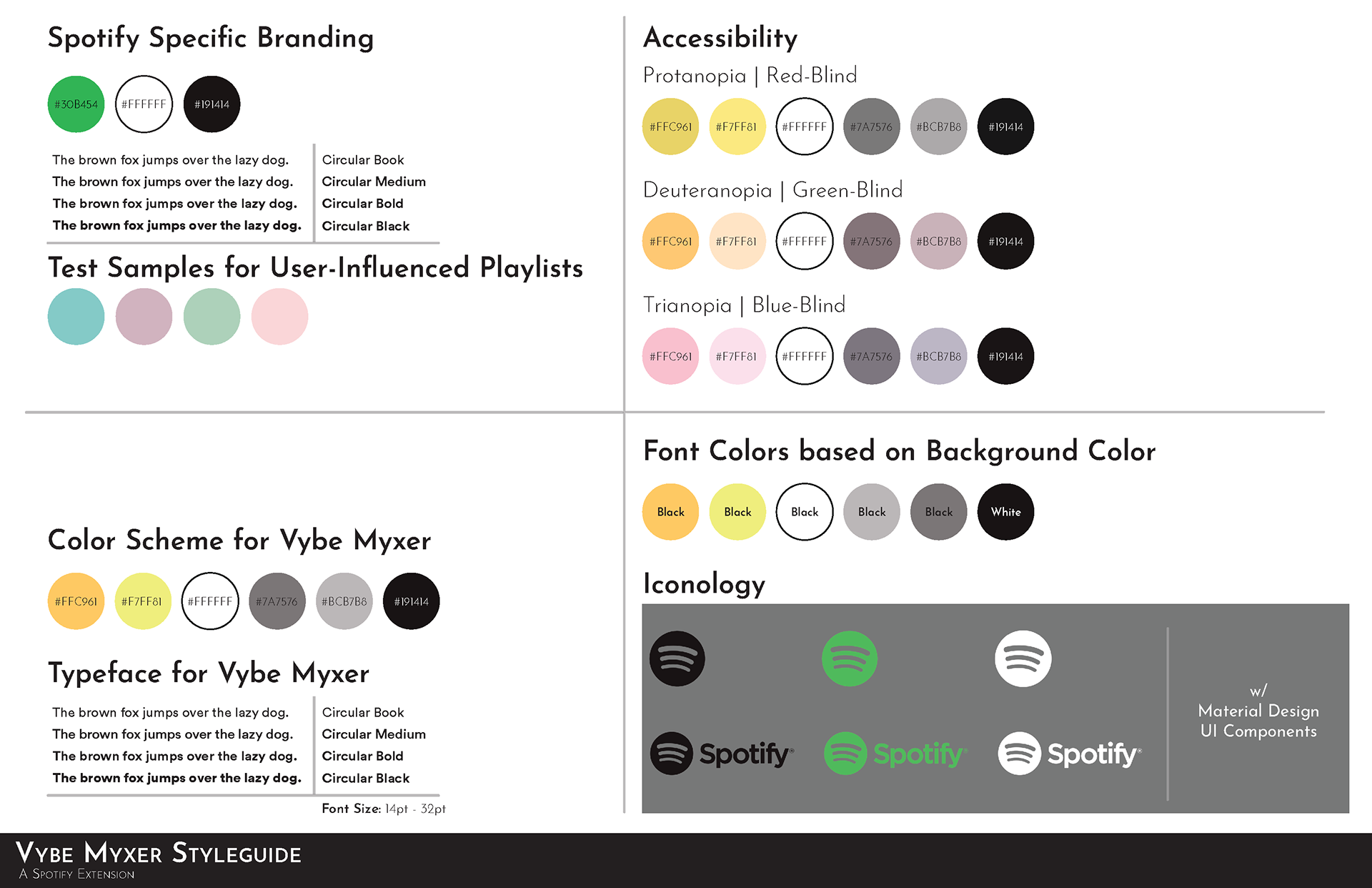This screenshot has height=888, width=1372.
Task: Click Circular Medium under Spotify Specific Branding
Action: pos(374,182)
